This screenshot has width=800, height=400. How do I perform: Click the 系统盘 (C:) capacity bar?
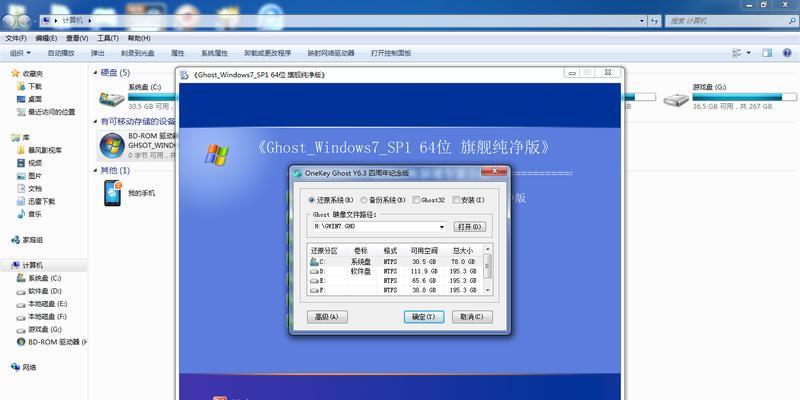click(x=152, y=97)
